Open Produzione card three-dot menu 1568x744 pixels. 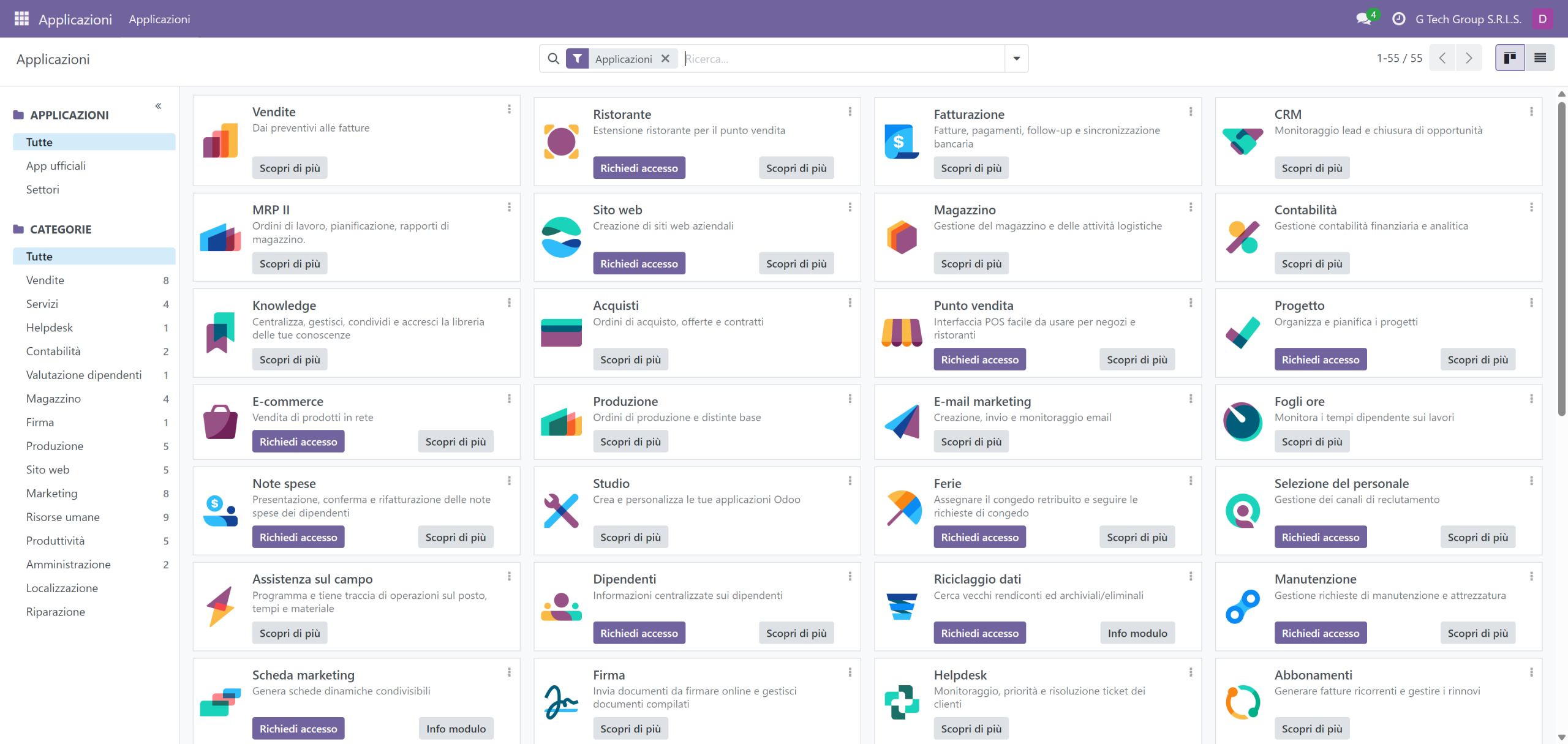point(850,399)
